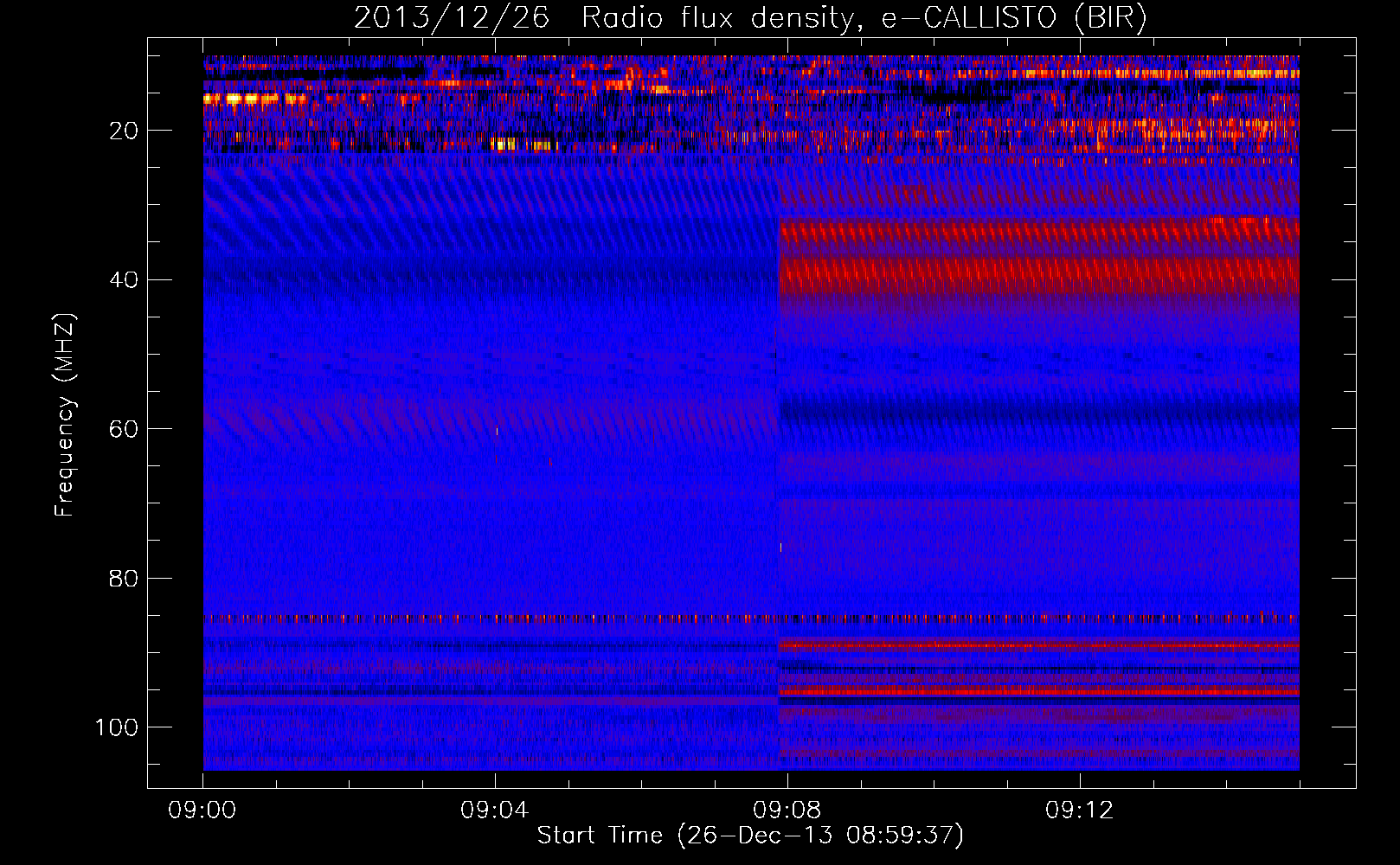Screen dimensions: 1400x865
Task: Click the '09:00' time tick label
Action: [202, 811]
